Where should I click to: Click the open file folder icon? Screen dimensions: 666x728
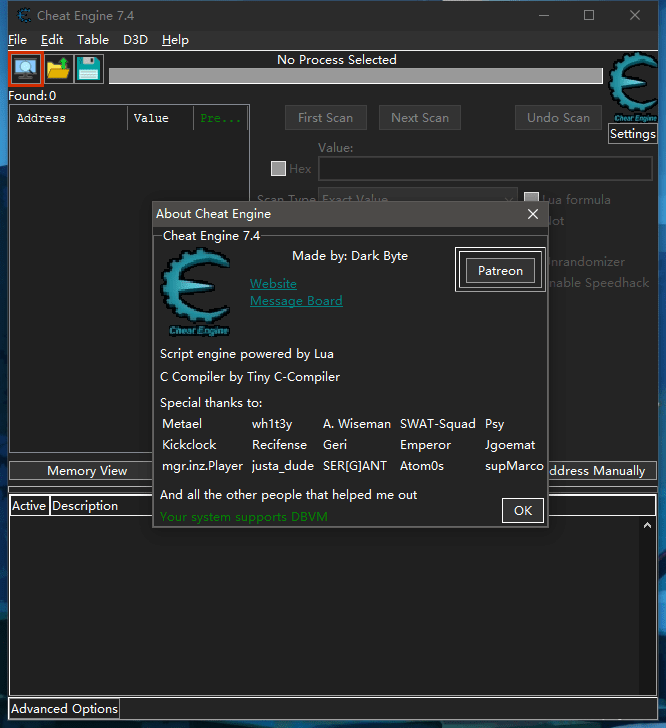pyautogui.click(x=58, y=69)
